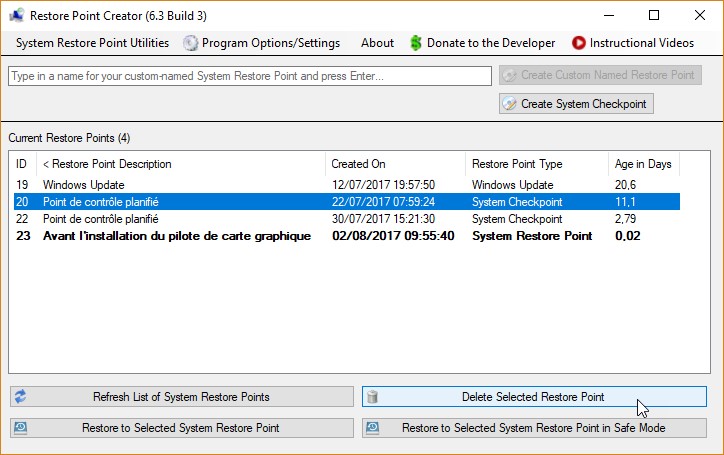Click the Restore to Selected System Restore Point icon
Screen dimensions: 724x455
[x=20, y=428]
